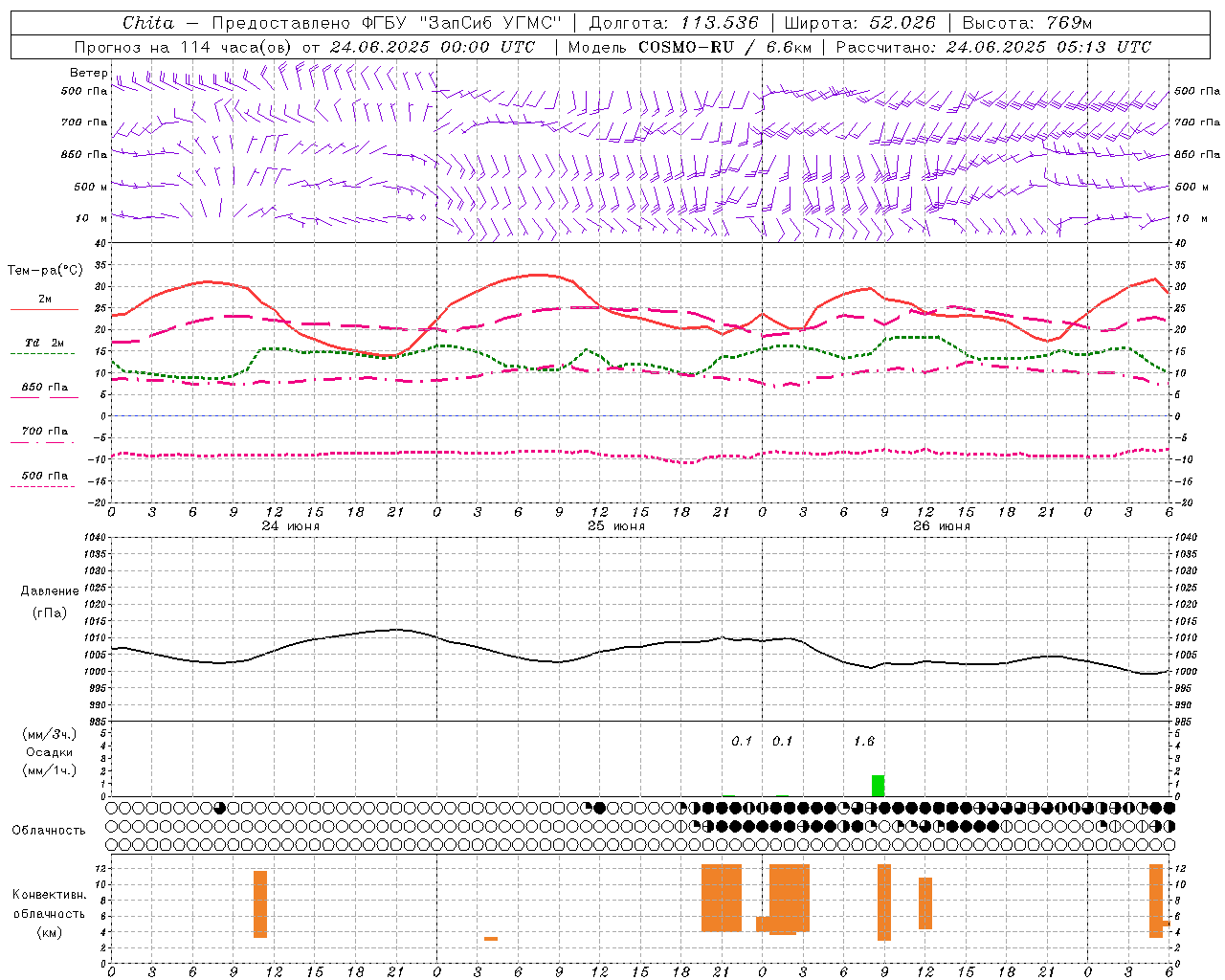Select the "(км)" unit label
The width and height of the screenshot is (1225, 980).
(50, 932)
